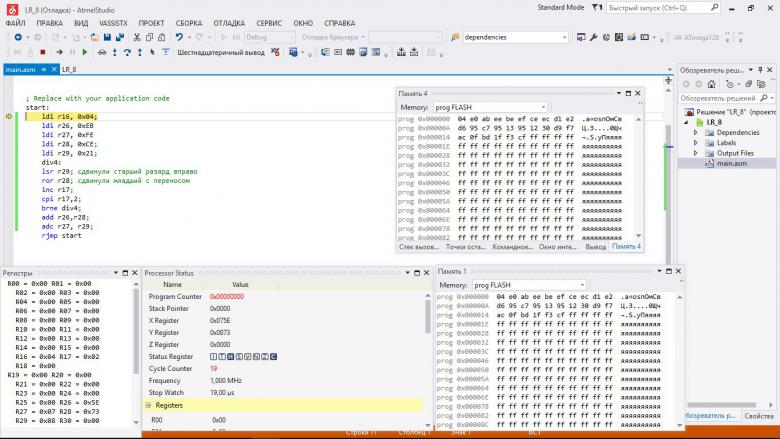This screenshot has height=439, width=780.
Task: Click the Cut scissors icon
Action: coord(137,37)
